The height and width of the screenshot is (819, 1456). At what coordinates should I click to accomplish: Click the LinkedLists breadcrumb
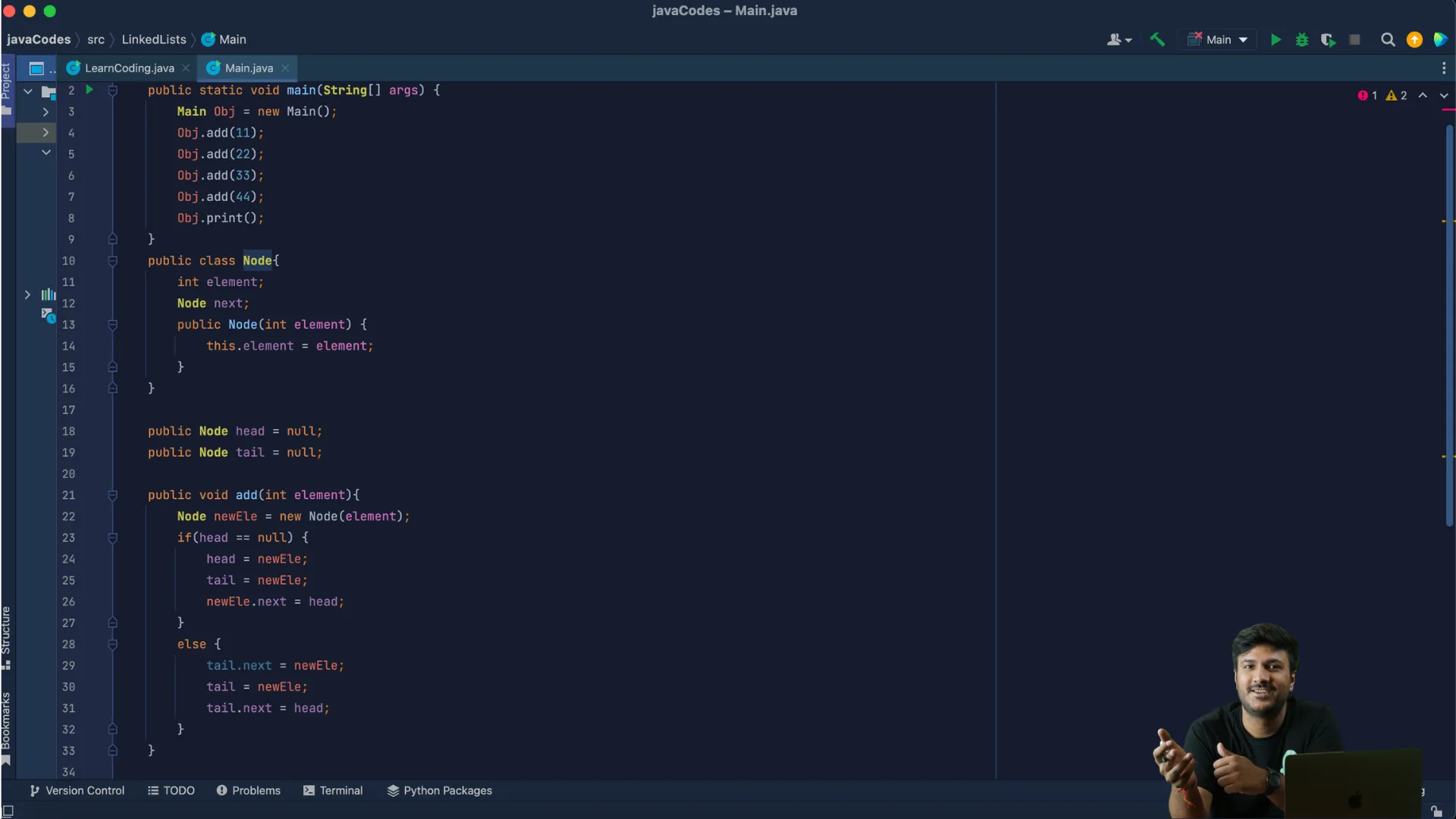(x=154, y=39)
